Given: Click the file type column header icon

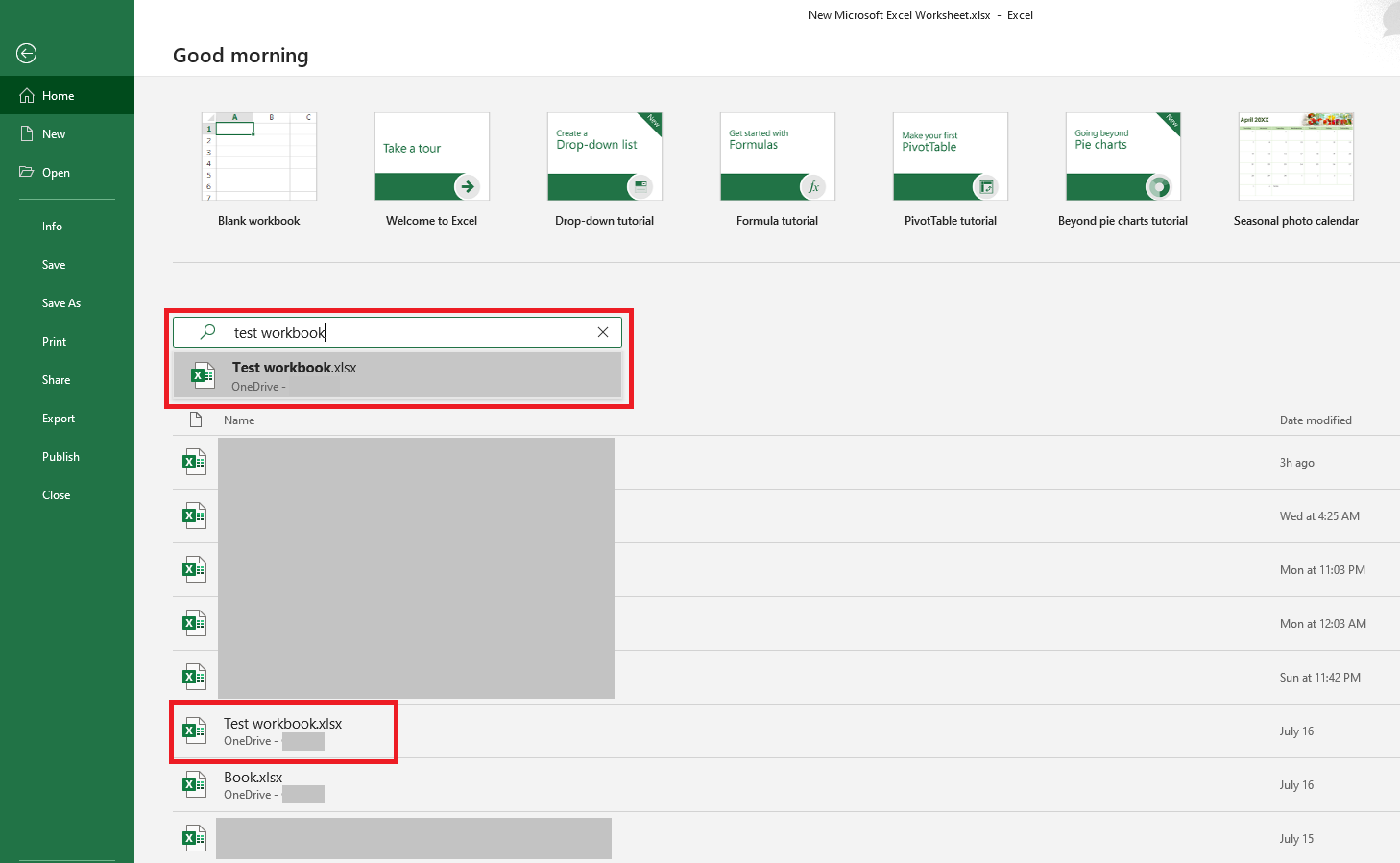Looking at the screenshot, I should coord(196,420).
